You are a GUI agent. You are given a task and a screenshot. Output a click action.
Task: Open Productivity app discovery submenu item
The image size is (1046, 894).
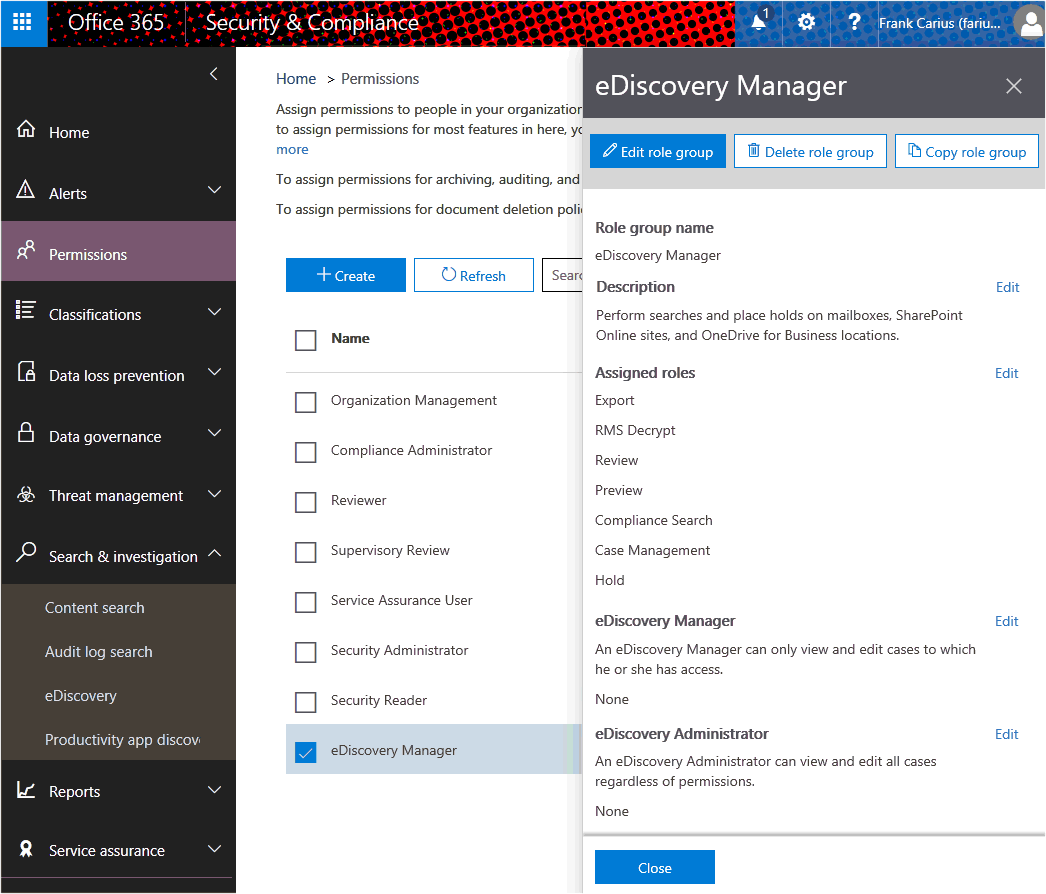point(122,740)
